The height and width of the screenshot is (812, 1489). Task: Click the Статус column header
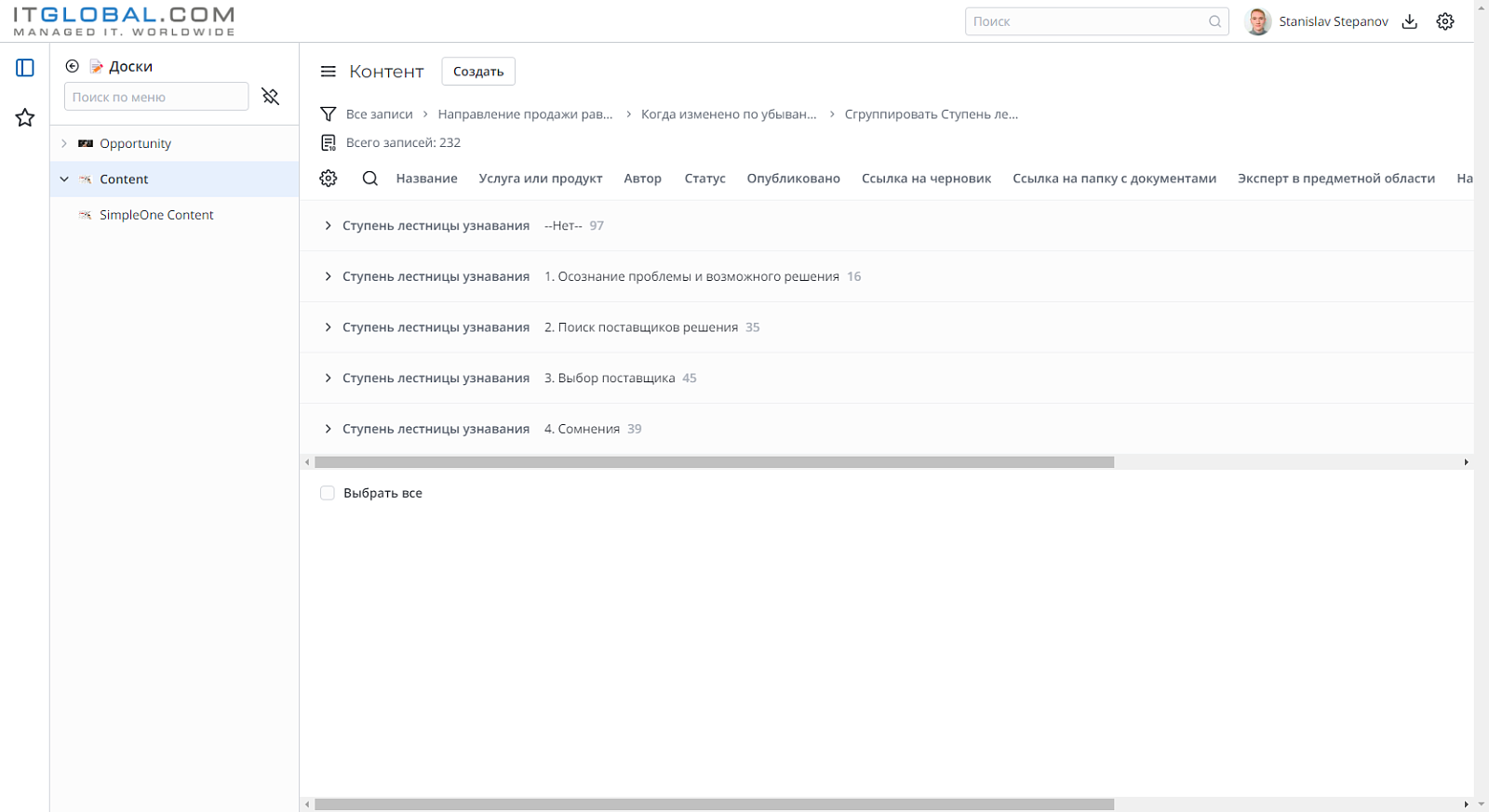click(x=704, y=179)
